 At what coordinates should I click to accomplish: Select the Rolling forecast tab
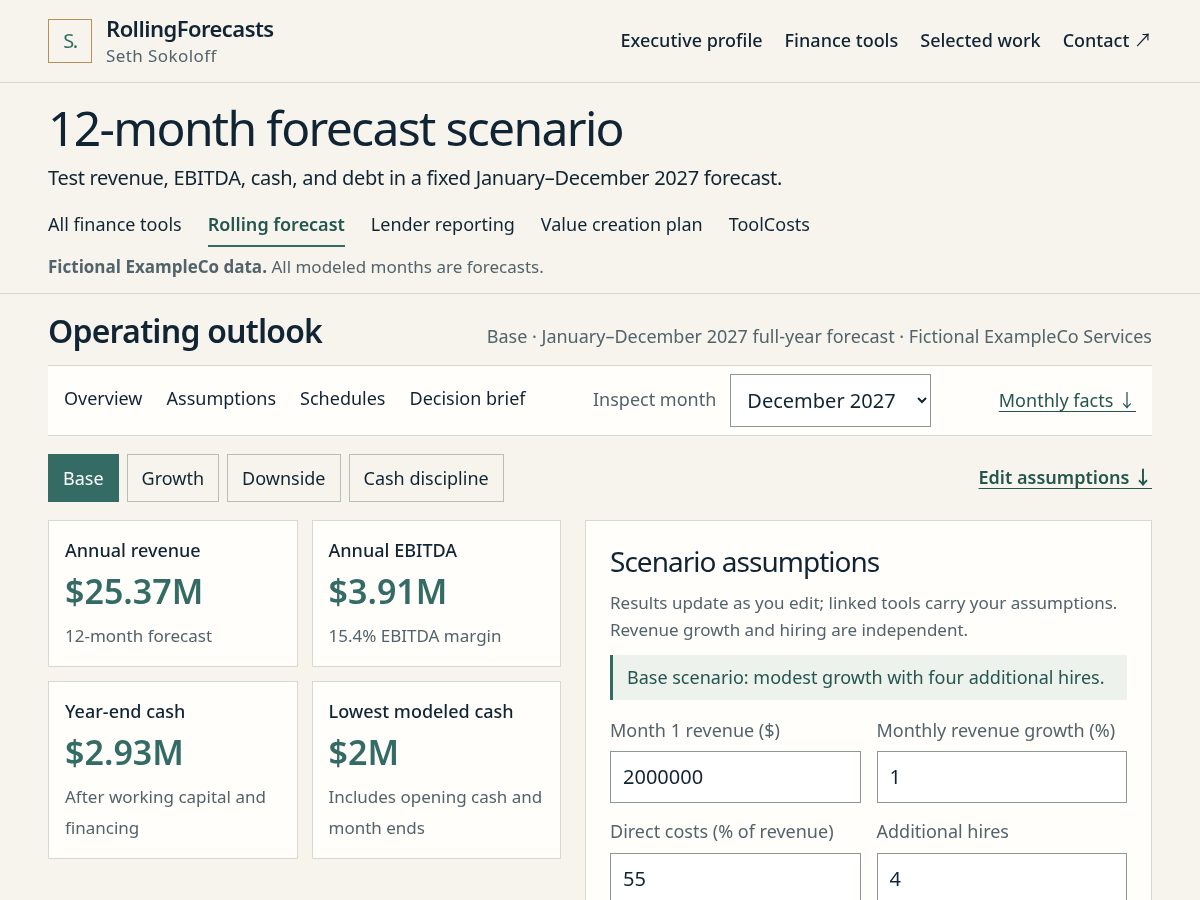coord(276,225)
